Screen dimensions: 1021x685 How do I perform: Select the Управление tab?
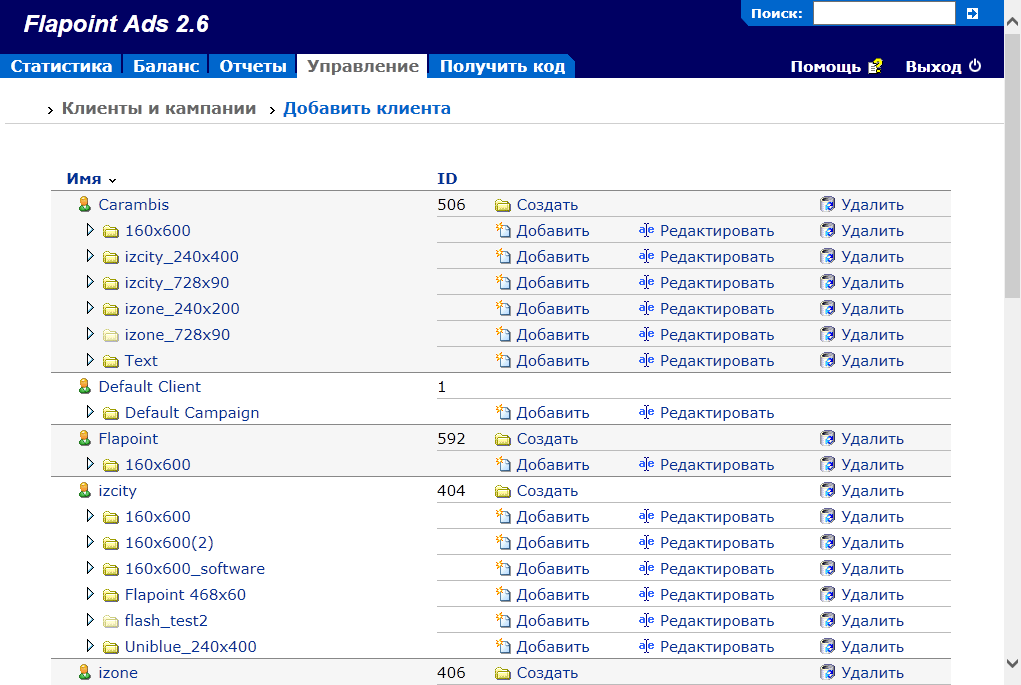point(363,66)
